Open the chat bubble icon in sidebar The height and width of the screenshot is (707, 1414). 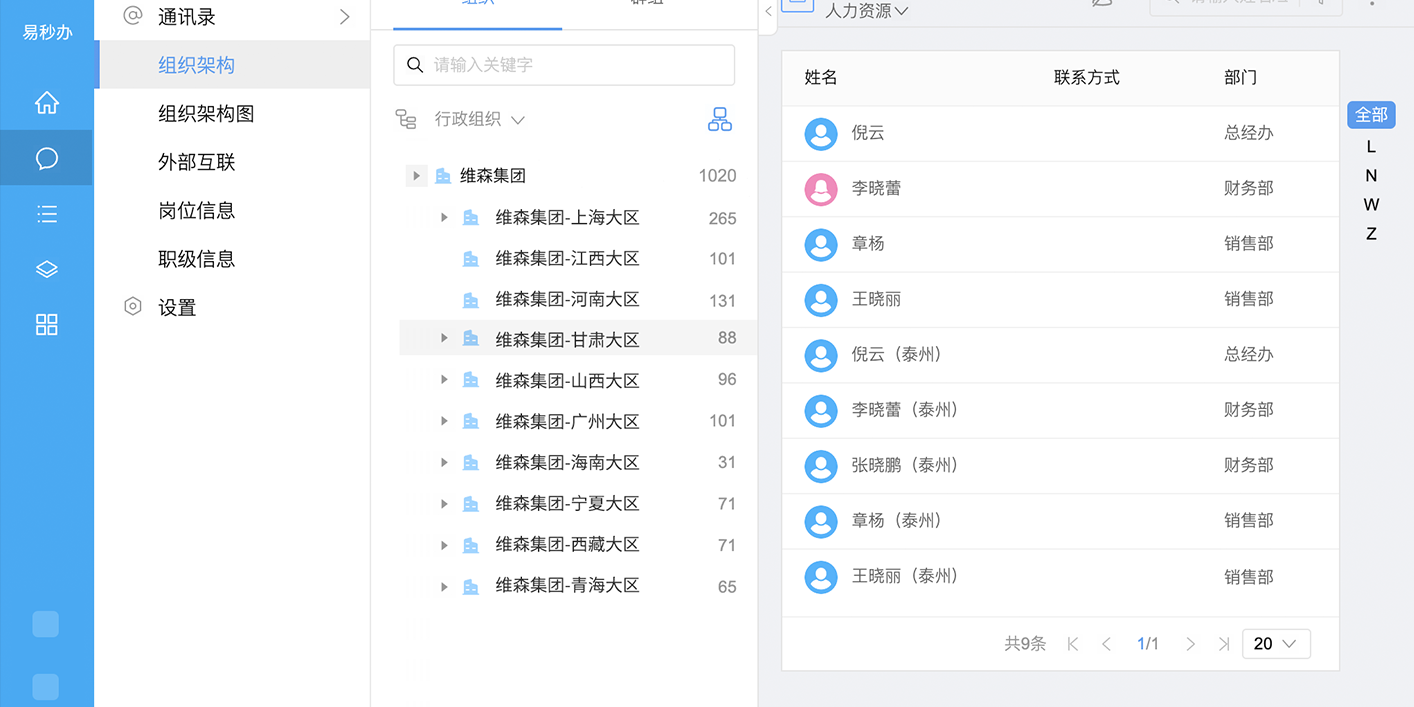click(x=46, y=158)
